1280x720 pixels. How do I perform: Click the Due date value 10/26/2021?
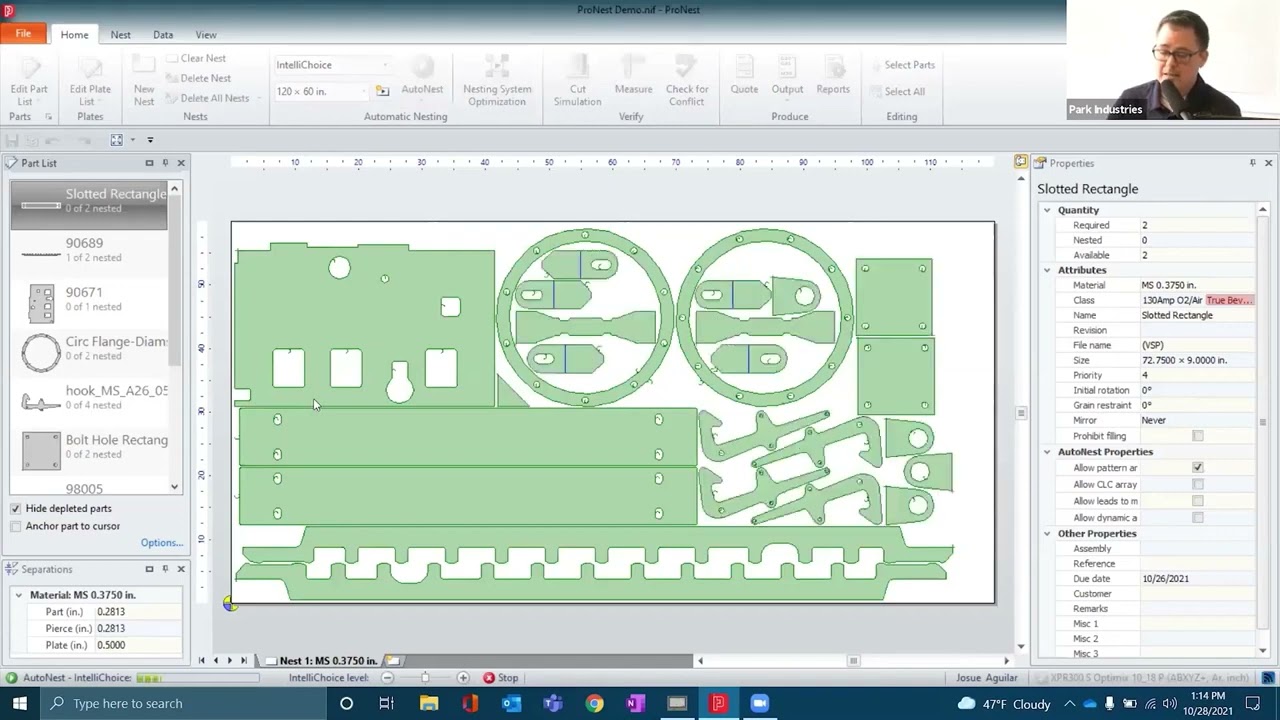[1198, 579]
